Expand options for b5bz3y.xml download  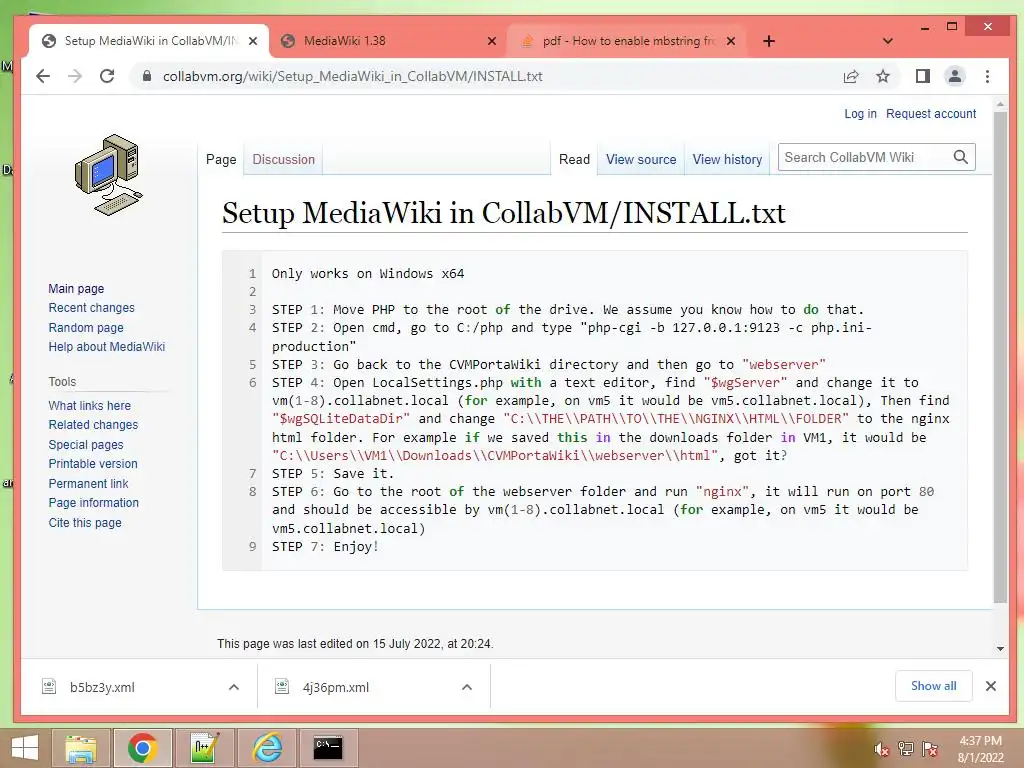(234, 687)
